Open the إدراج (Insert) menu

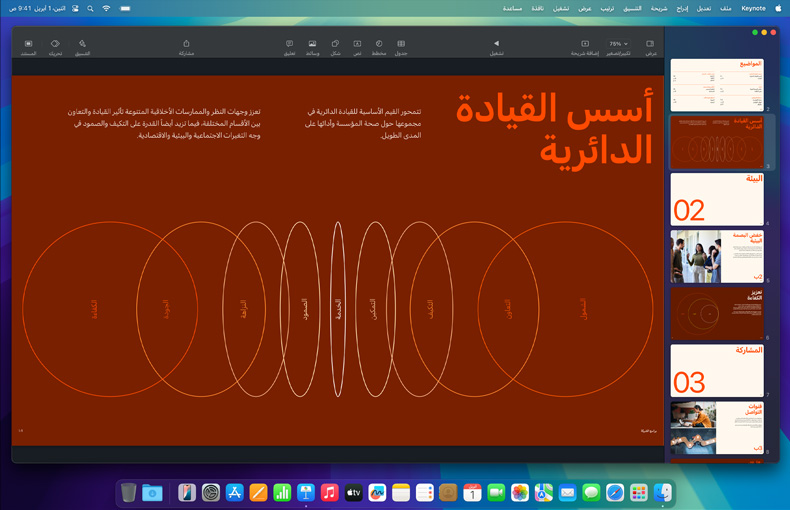[682, 8]
